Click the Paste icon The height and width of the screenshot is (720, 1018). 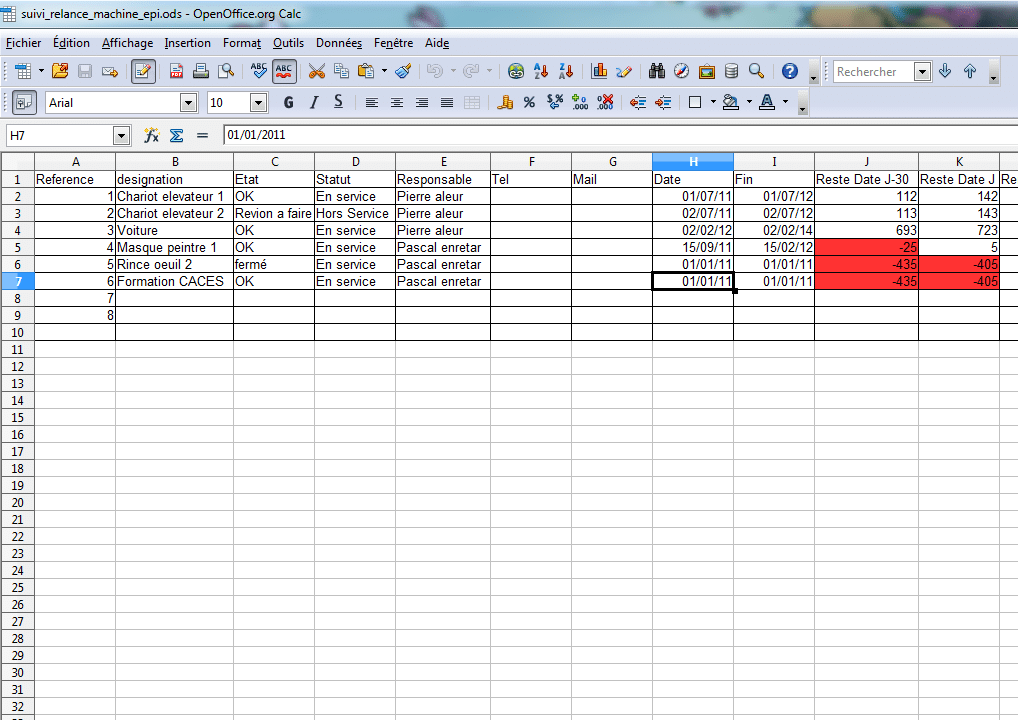pos(366,71)
